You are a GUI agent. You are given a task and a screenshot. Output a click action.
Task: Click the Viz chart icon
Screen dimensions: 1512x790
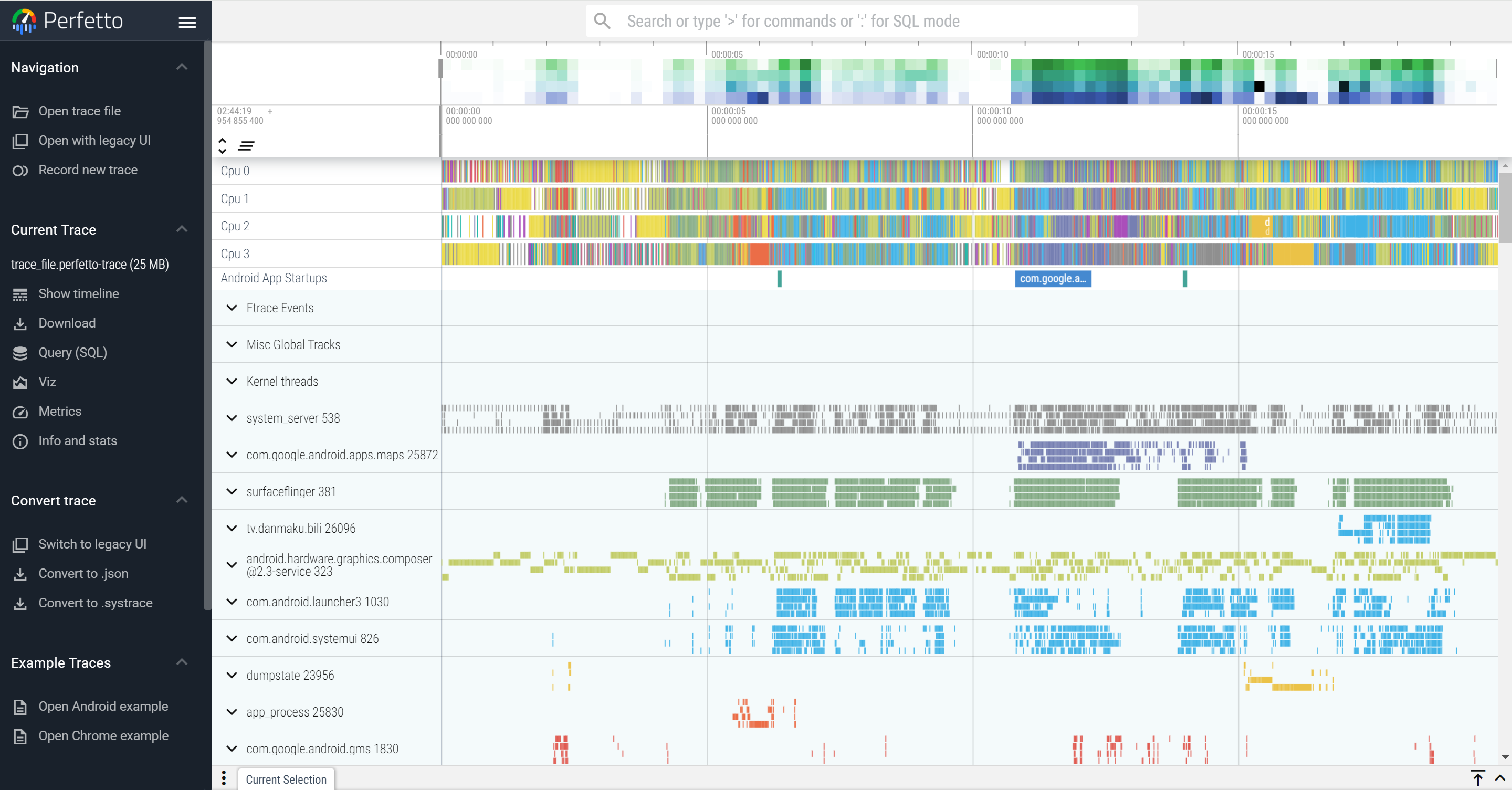(20, 383)
